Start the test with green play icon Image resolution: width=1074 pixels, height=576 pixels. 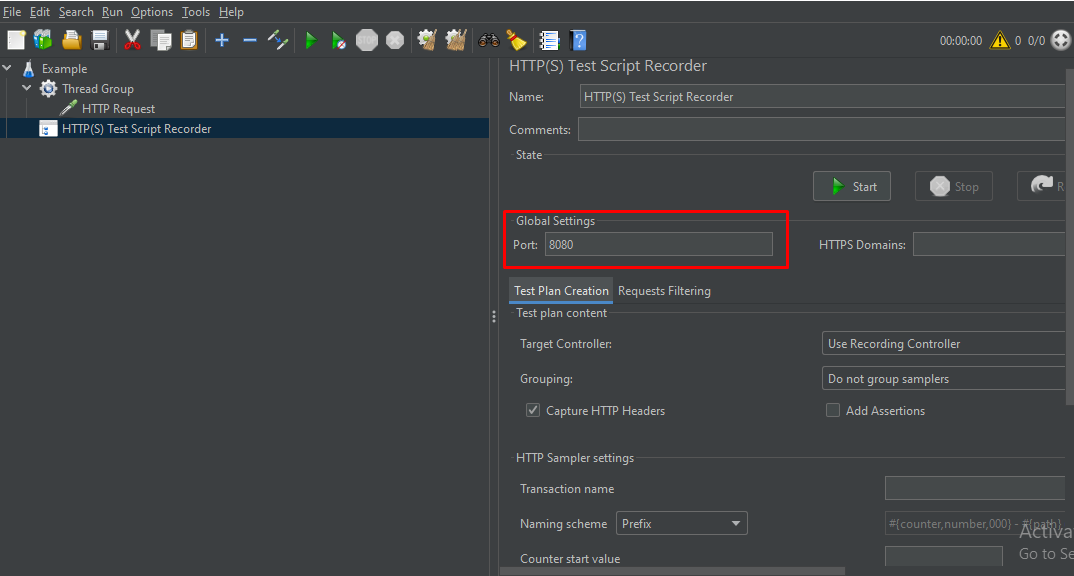(310, 40)
